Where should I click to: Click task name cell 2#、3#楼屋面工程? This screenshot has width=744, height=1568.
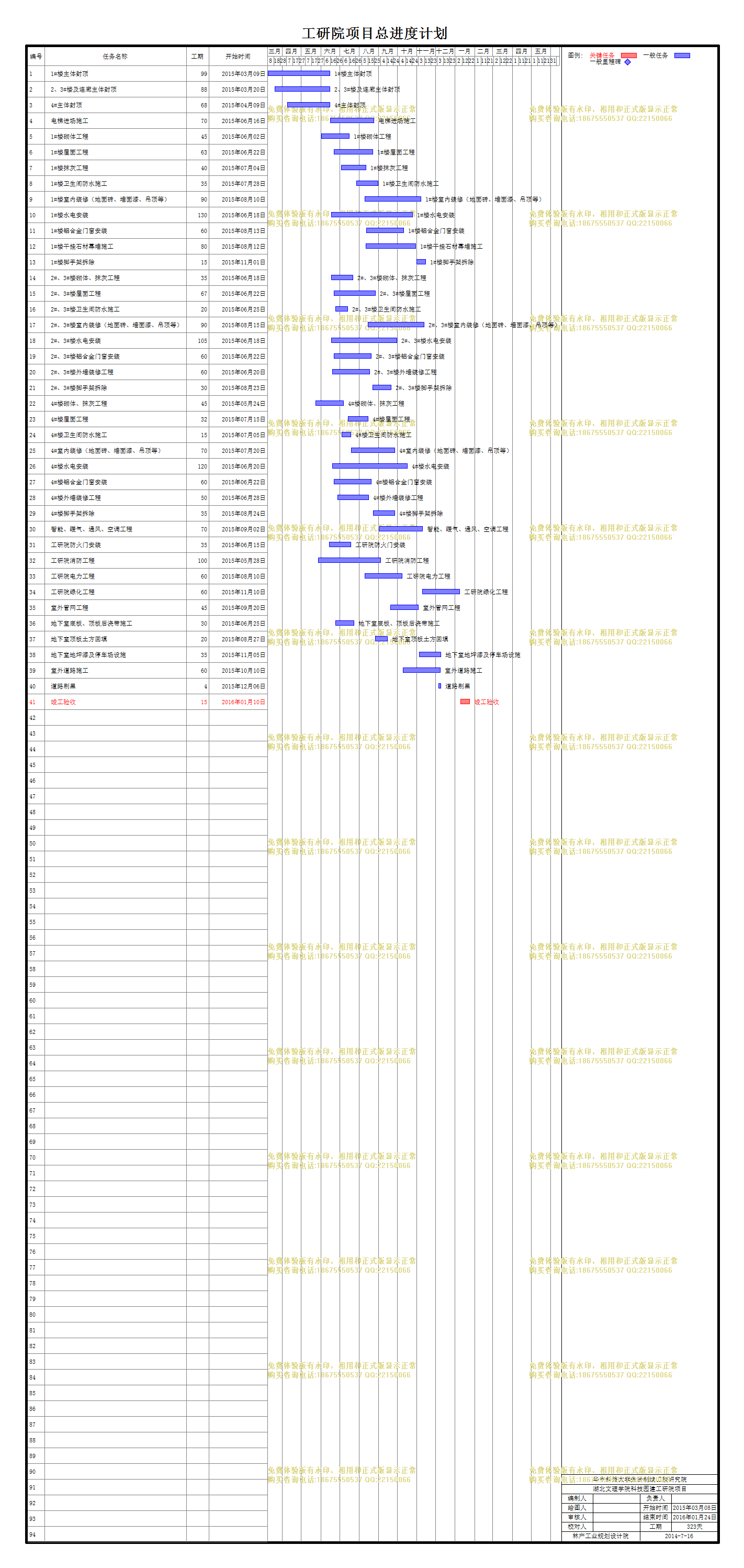[x=115, y=294]
